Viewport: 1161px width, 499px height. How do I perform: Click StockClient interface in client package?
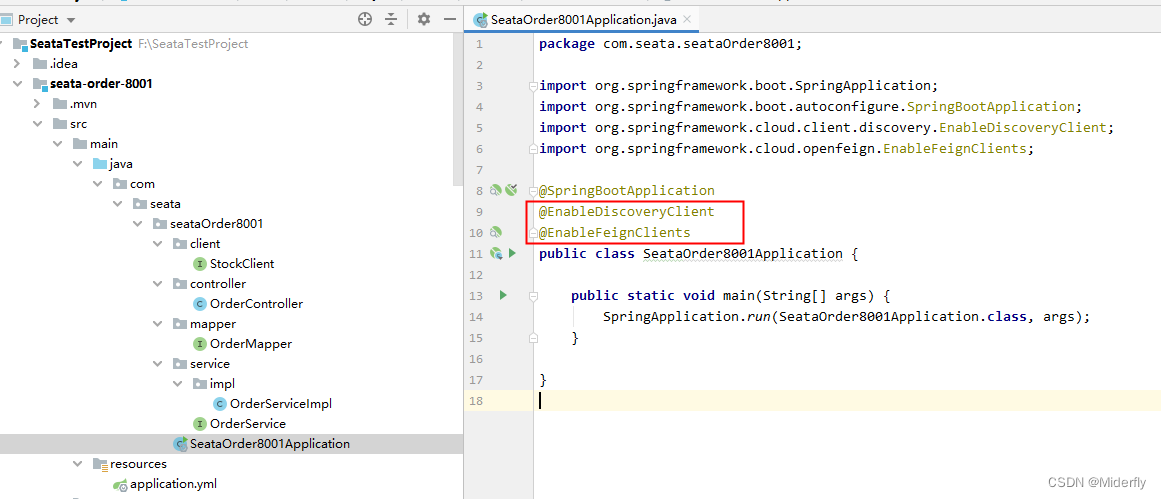click(241, 264)
